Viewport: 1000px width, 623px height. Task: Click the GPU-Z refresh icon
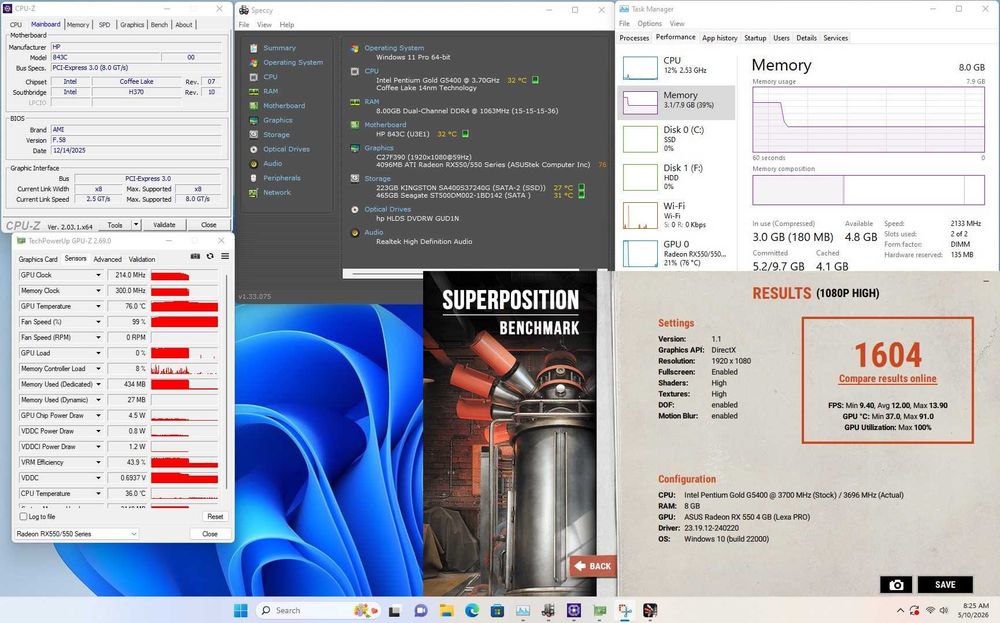(x=210, y=256)
